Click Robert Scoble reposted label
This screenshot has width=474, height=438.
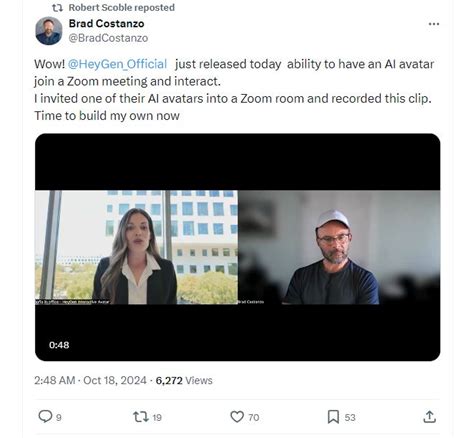point(122,7)
